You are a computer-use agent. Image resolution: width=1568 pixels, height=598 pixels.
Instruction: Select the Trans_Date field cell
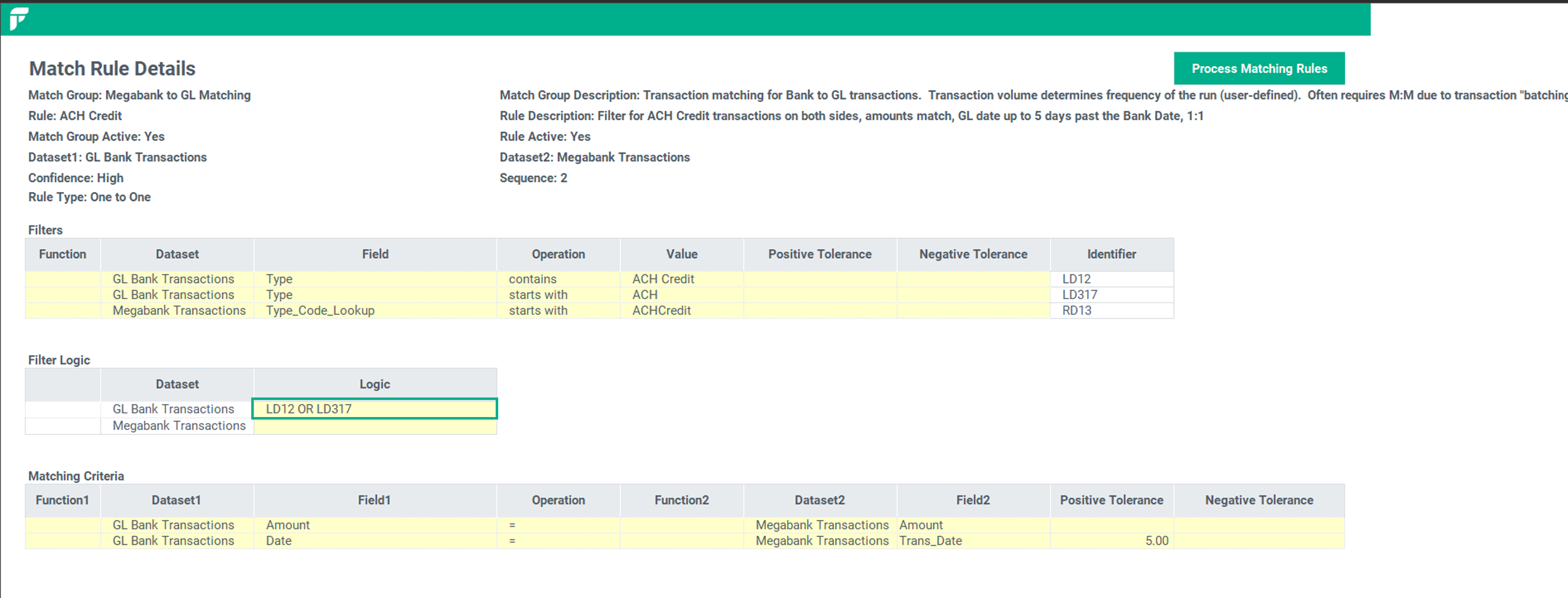(x=973, y=541)
